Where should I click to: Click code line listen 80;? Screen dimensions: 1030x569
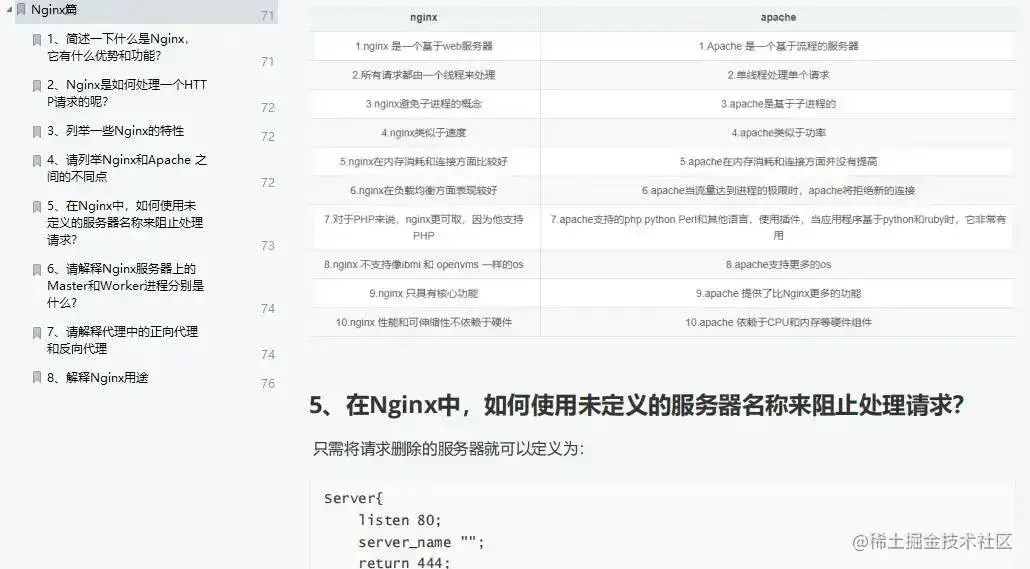click(x=399, y=520)
